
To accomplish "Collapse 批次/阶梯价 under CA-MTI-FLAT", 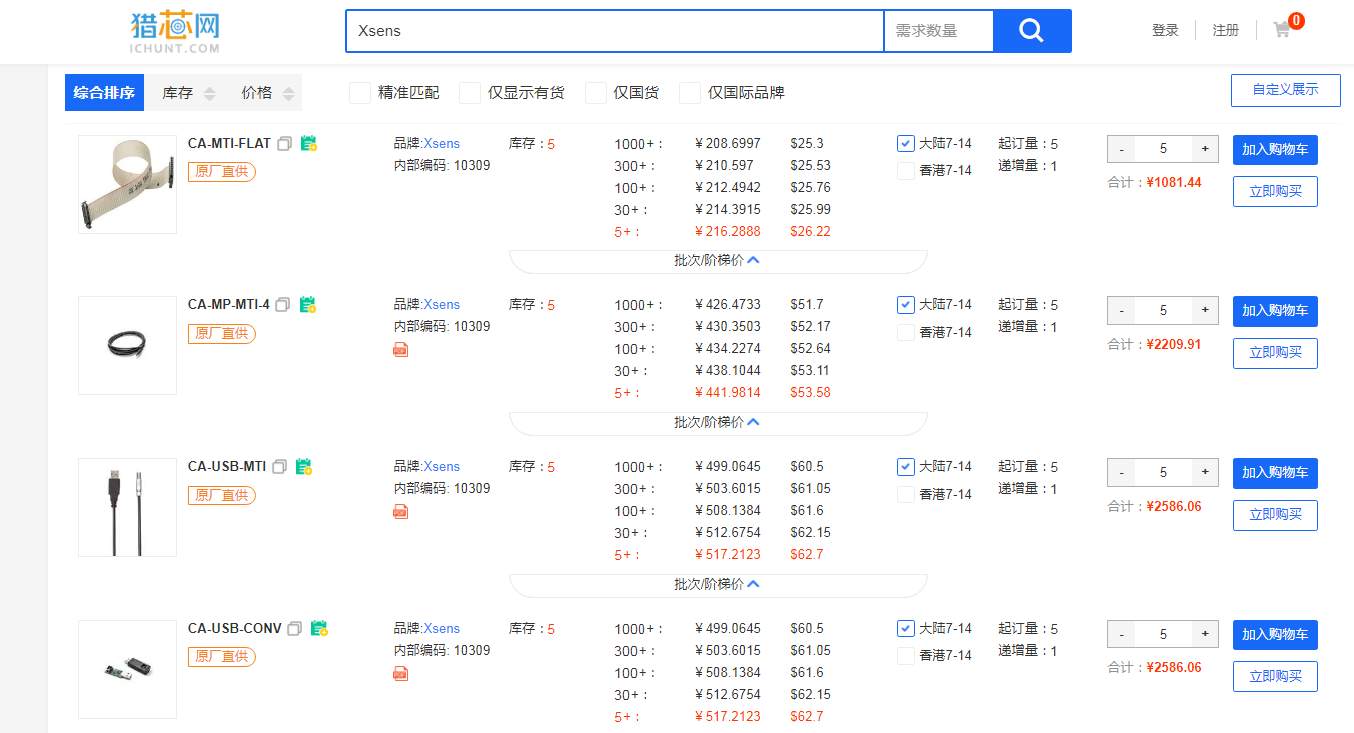I will pyautogui.click(x=718, y=260).
